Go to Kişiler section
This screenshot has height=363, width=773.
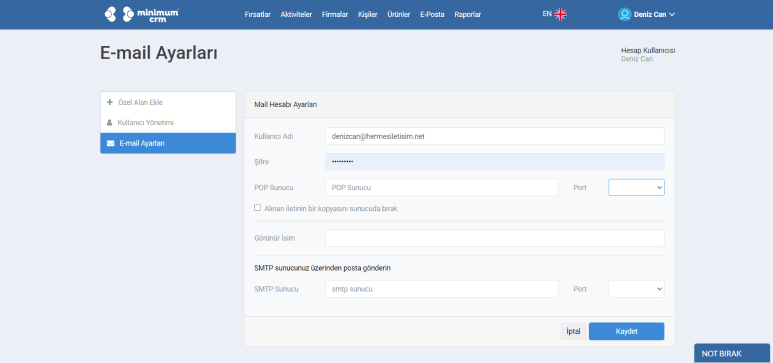point(367,15)
